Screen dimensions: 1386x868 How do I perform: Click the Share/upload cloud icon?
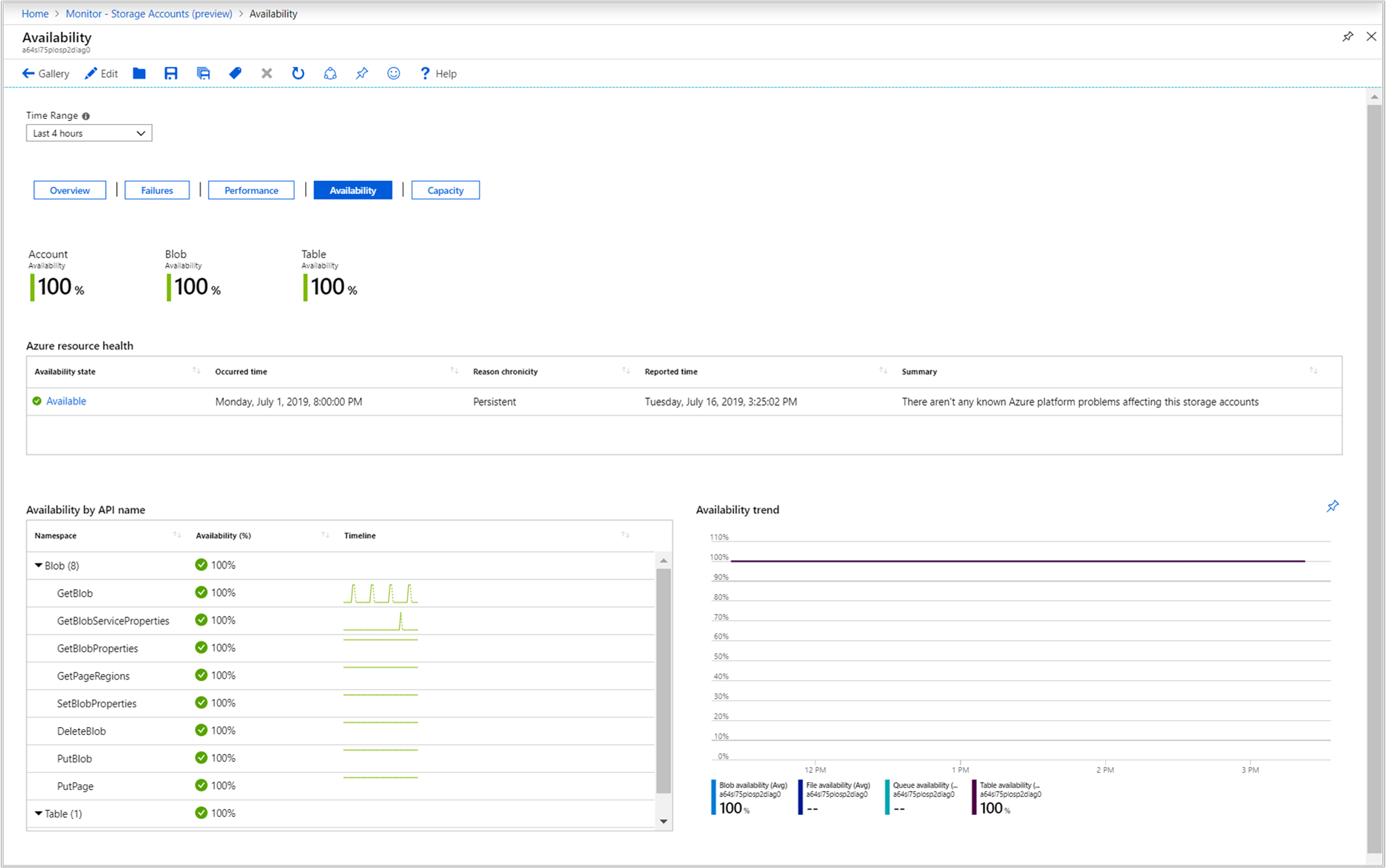(330, 73)
